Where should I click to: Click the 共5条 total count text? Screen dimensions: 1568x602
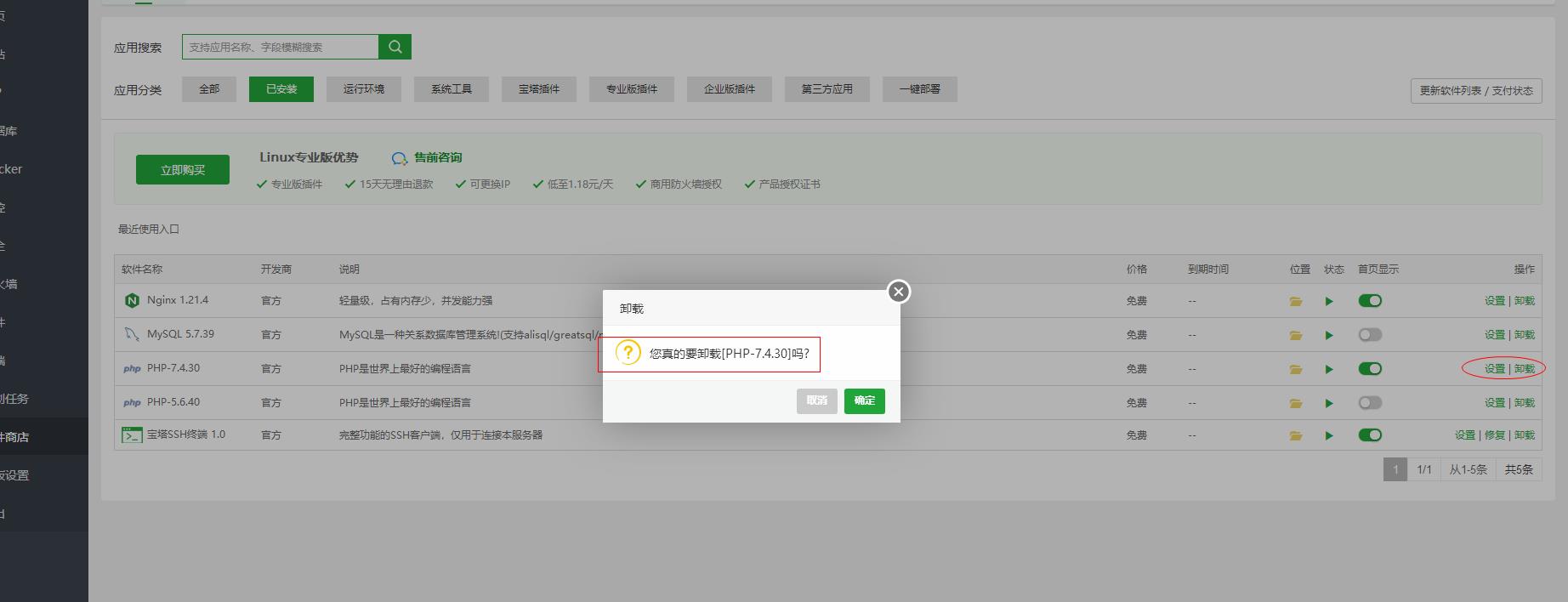(1519, 469)
